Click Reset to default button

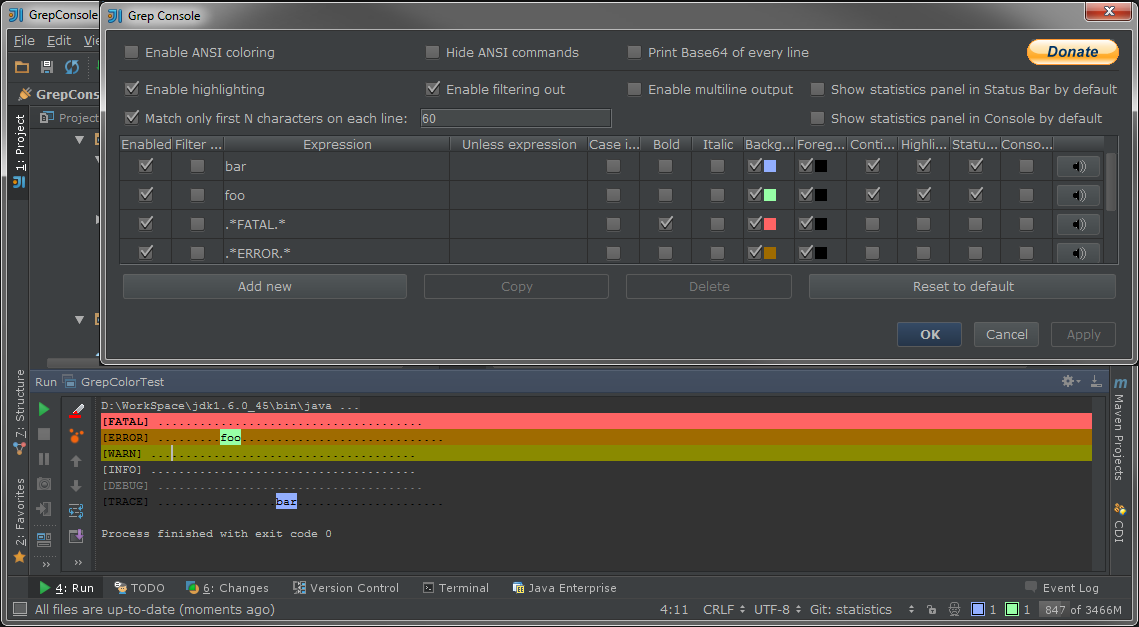[x=962, y=286]
